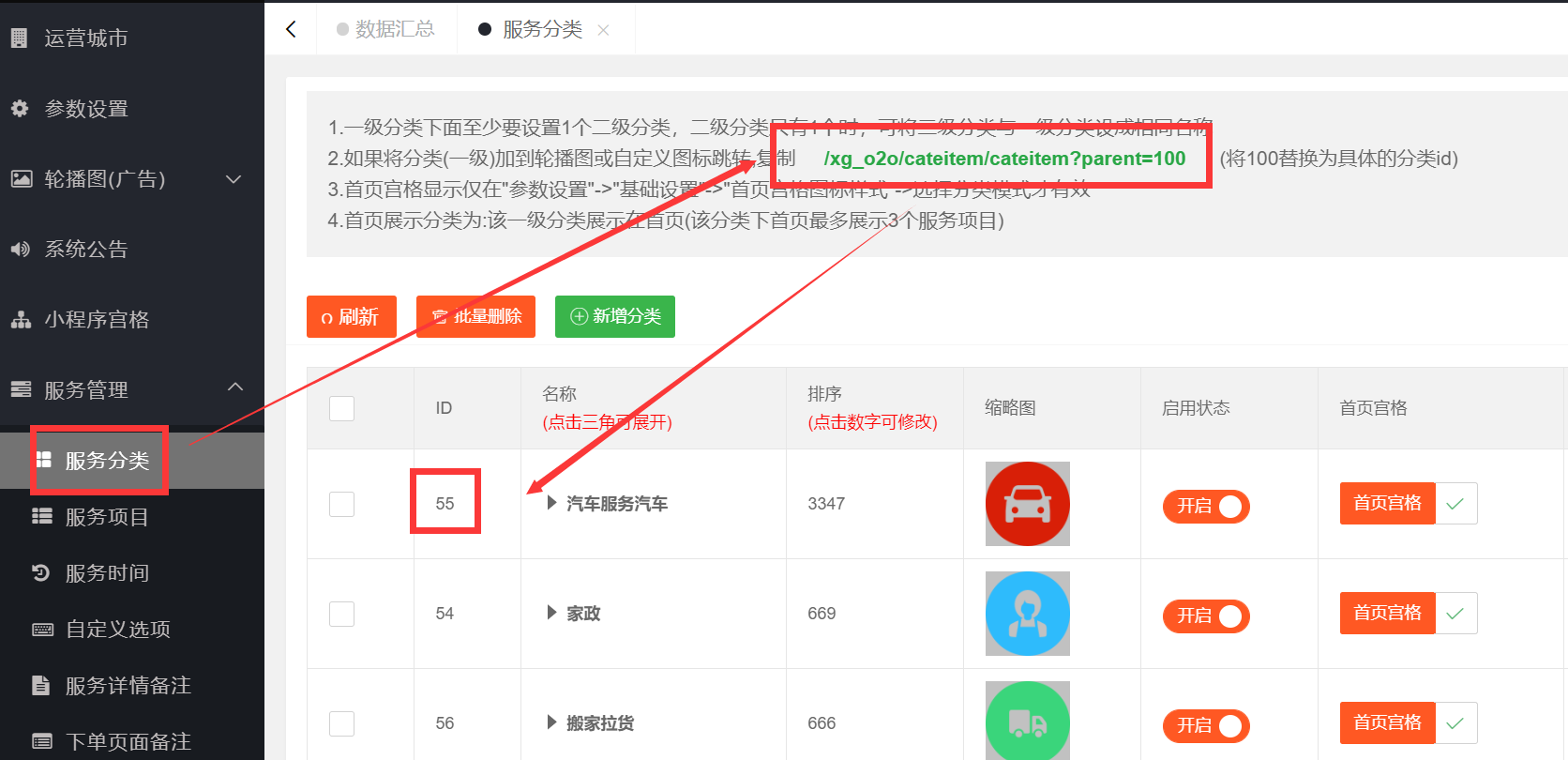This screenshot has width=1568, height=760.
Task: Click the back arrow beside tabs
Action: point(292,29)
